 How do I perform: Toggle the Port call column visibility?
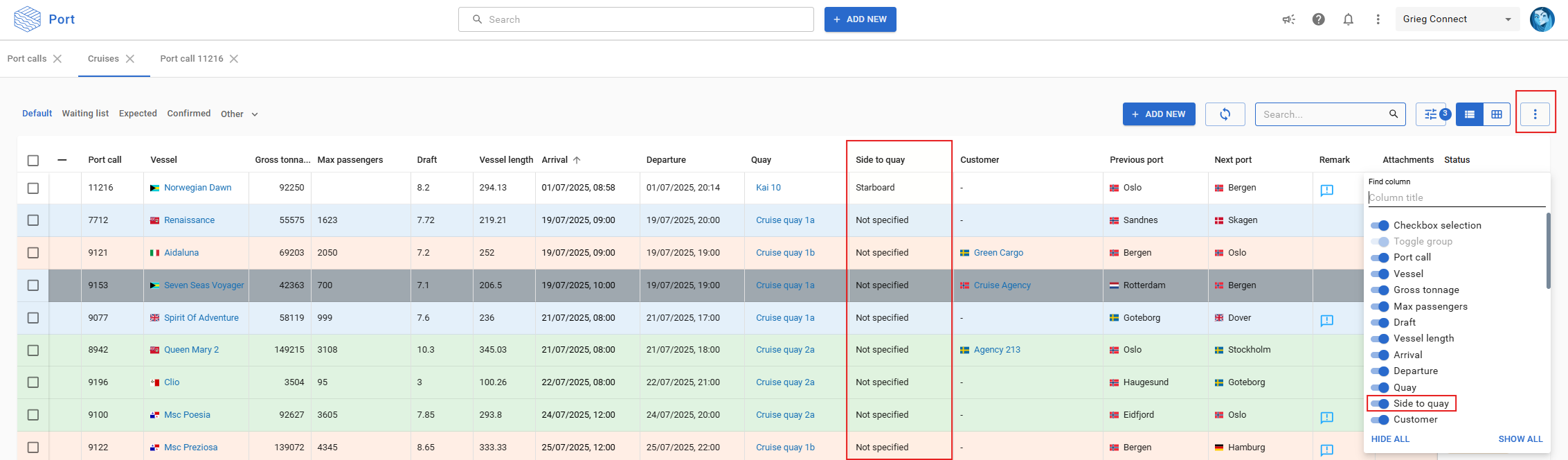(1380, 257)
